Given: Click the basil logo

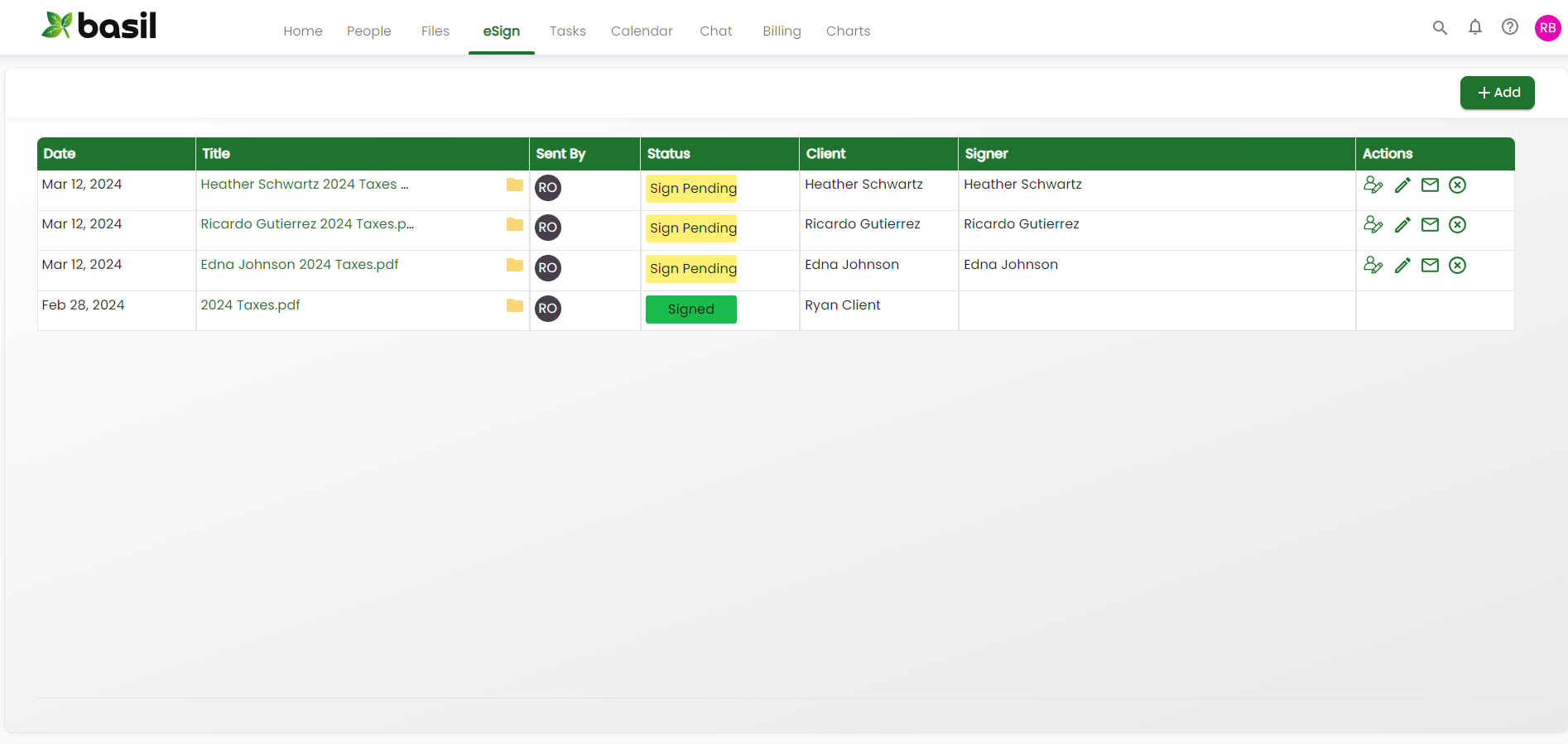Looking at the screenshot, I should 99,26.
